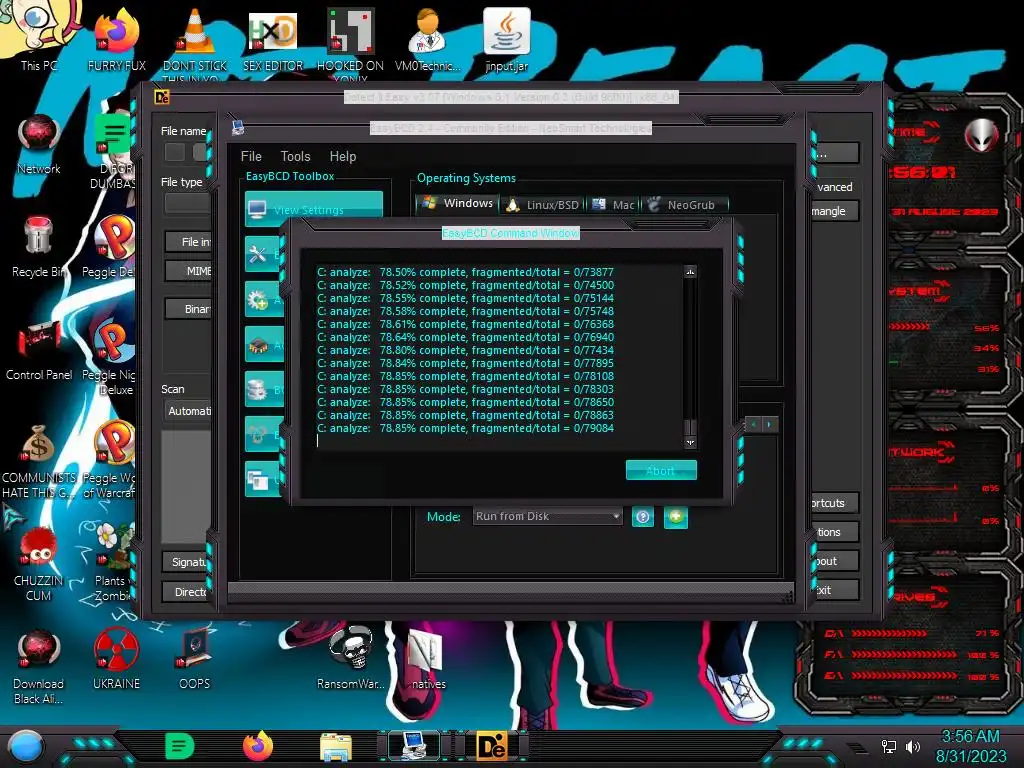
Task: Click the Shortcuts button in Detect It Easy
Action: click(835, 503)
